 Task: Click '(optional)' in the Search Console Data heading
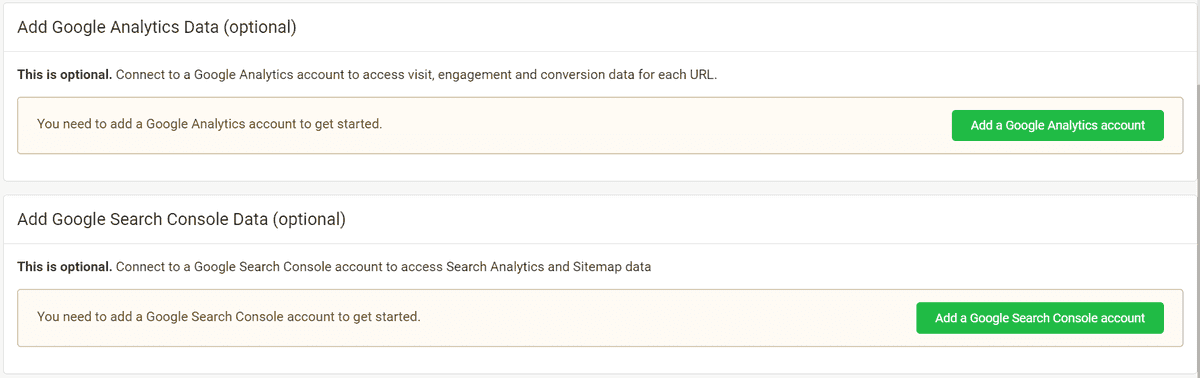click(x=309, y=218)
